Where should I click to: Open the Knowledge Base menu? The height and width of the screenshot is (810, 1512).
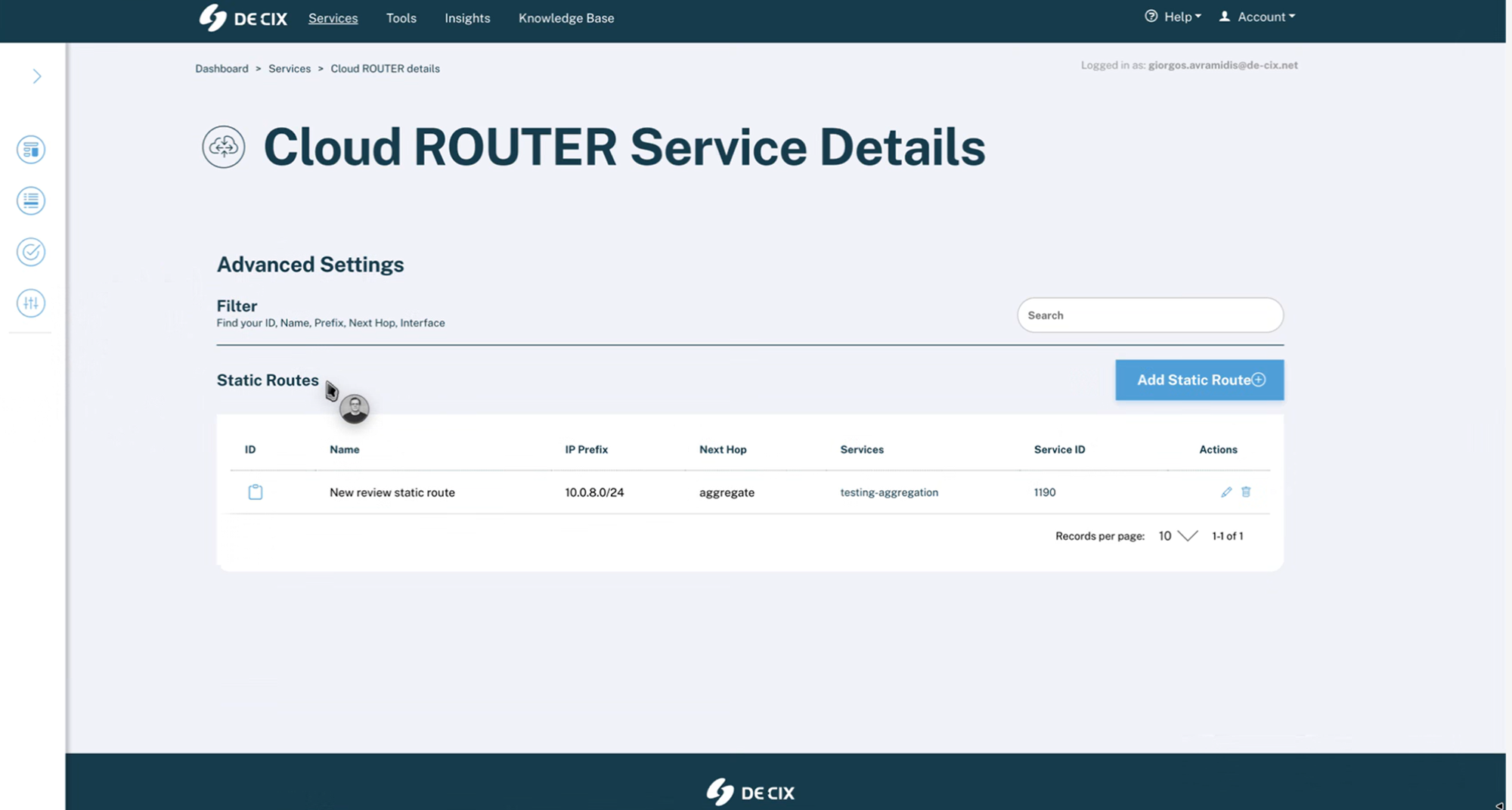point(566,18)
